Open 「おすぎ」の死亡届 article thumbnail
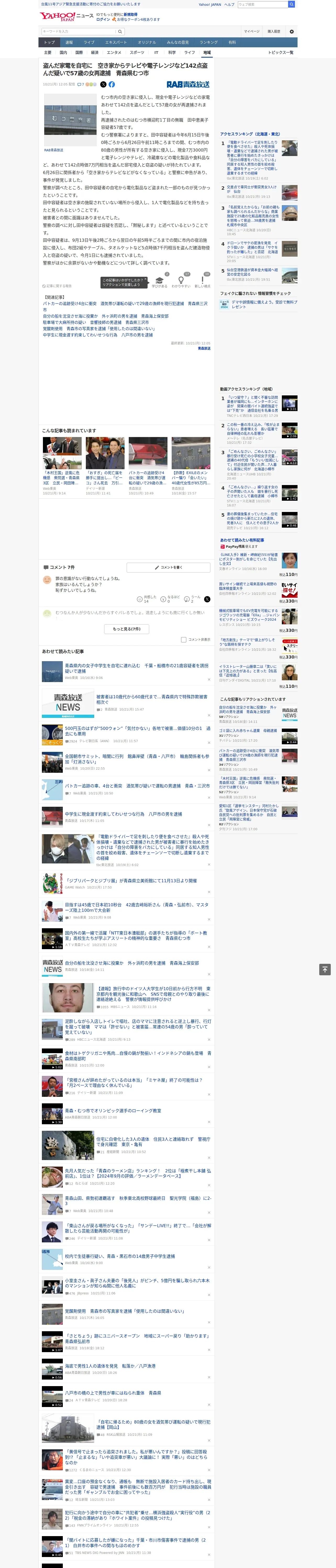Viewport: 336px width, 1568px height. (x=105, y=453)
